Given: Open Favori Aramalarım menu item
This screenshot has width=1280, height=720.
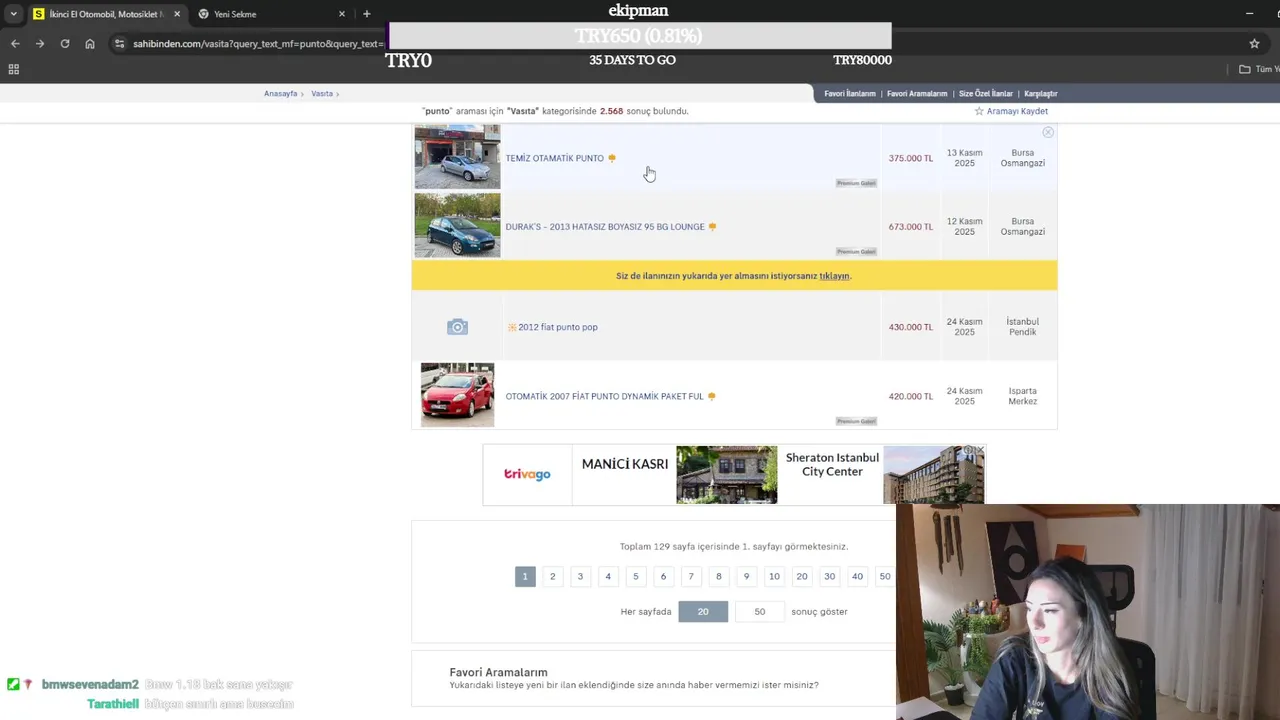Looking at the screenshot, I should pos(917,94).
